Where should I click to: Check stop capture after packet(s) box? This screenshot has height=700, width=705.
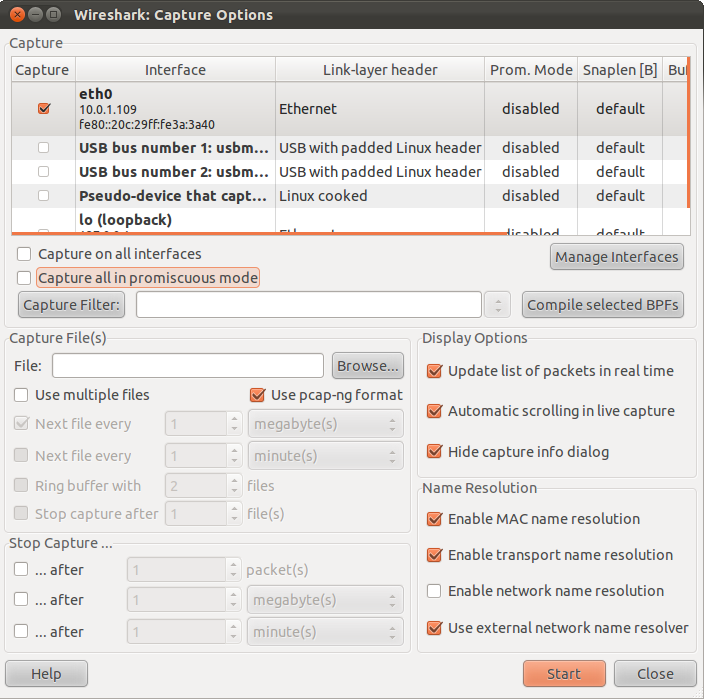[21, 569]
